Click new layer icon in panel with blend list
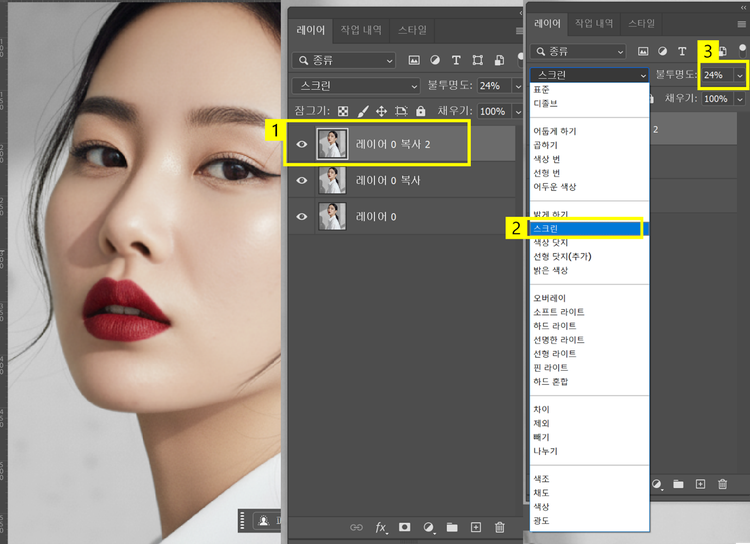 point(700,484)
